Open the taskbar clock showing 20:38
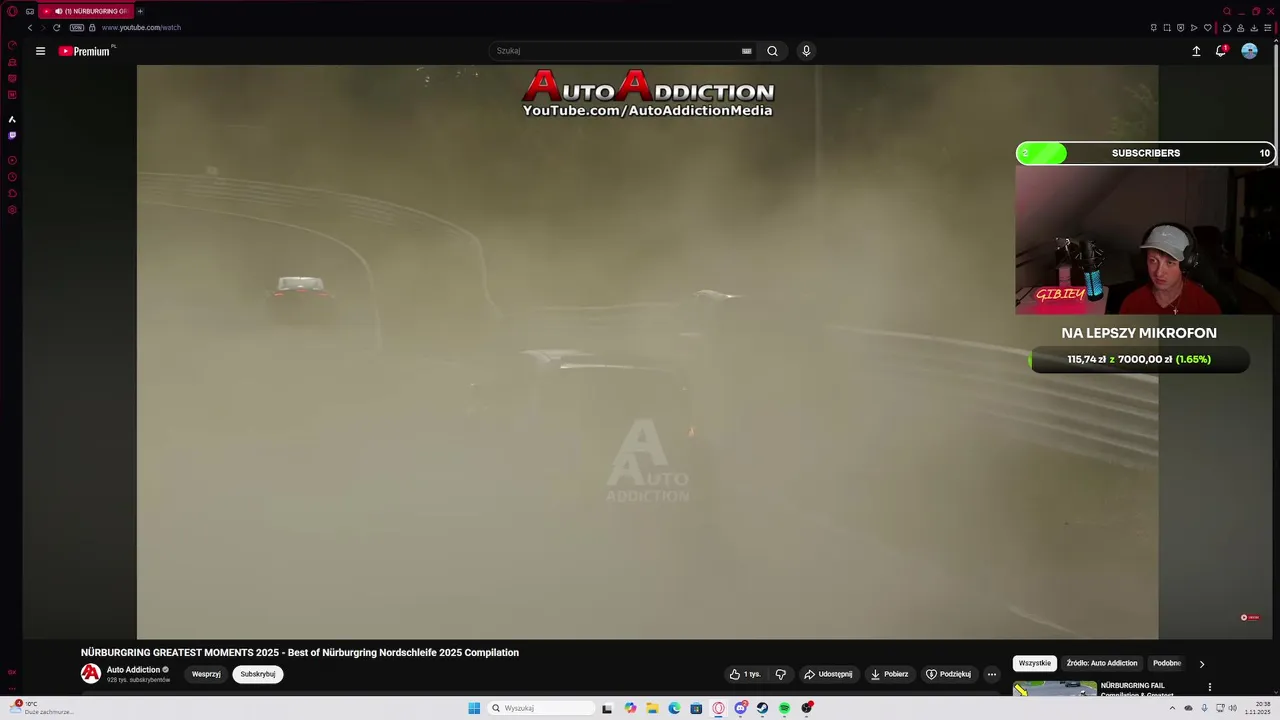The height and width of the screenshot is (720, 1280). (x=1257, y=708)
